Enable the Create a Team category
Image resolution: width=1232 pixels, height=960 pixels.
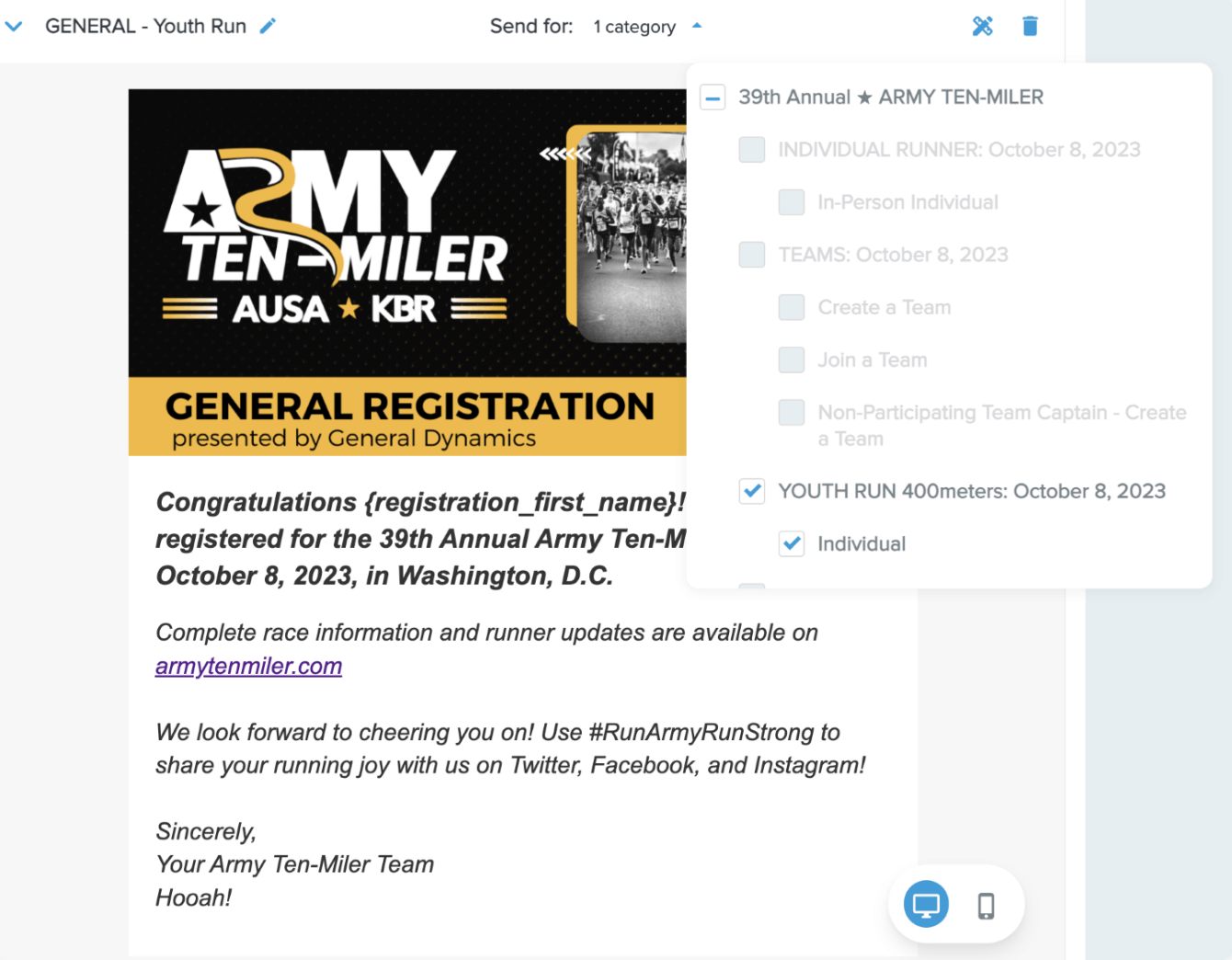click(x=792, y=307)
